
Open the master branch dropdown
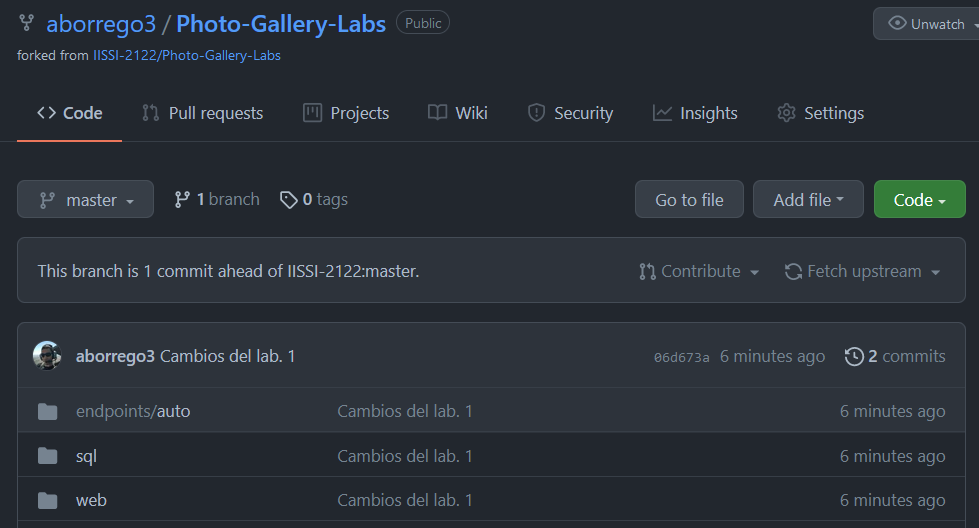(86, 199)
